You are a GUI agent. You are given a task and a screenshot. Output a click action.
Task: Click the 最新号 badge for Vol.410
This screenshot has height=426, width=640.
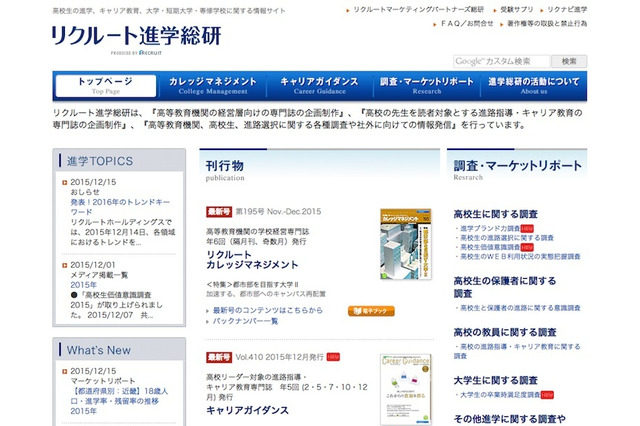[x=219, y=357]
